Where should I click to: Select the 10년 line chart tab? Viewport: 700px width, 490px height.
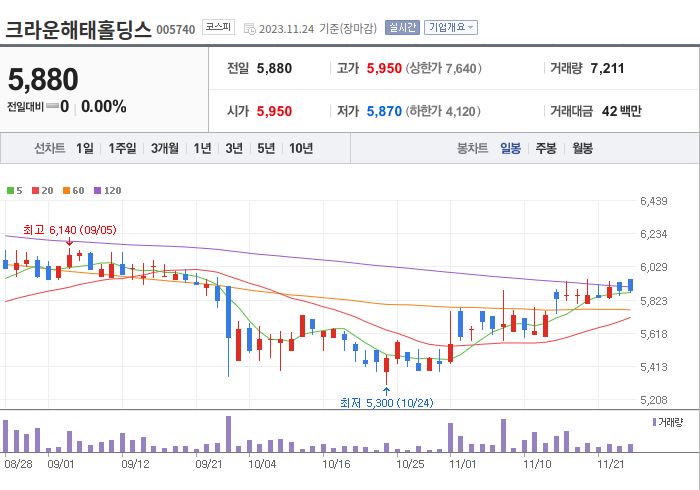click(x=301, y=148)
